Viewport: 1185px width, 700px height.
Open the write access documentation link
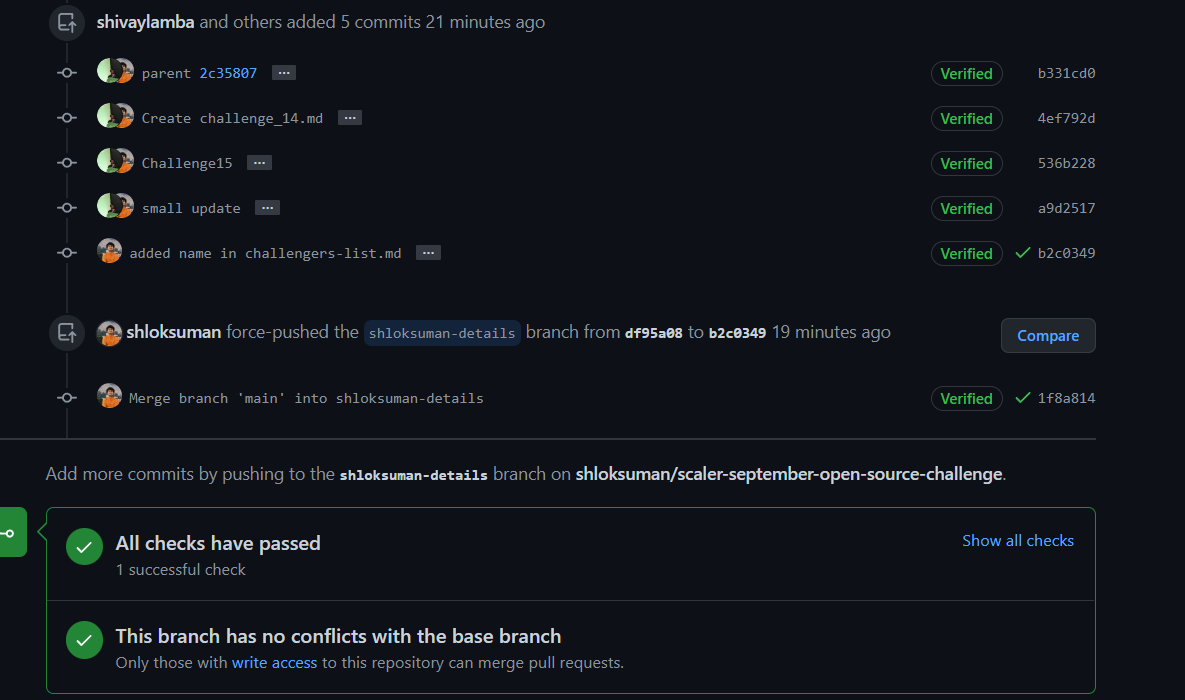click(274, 662)
